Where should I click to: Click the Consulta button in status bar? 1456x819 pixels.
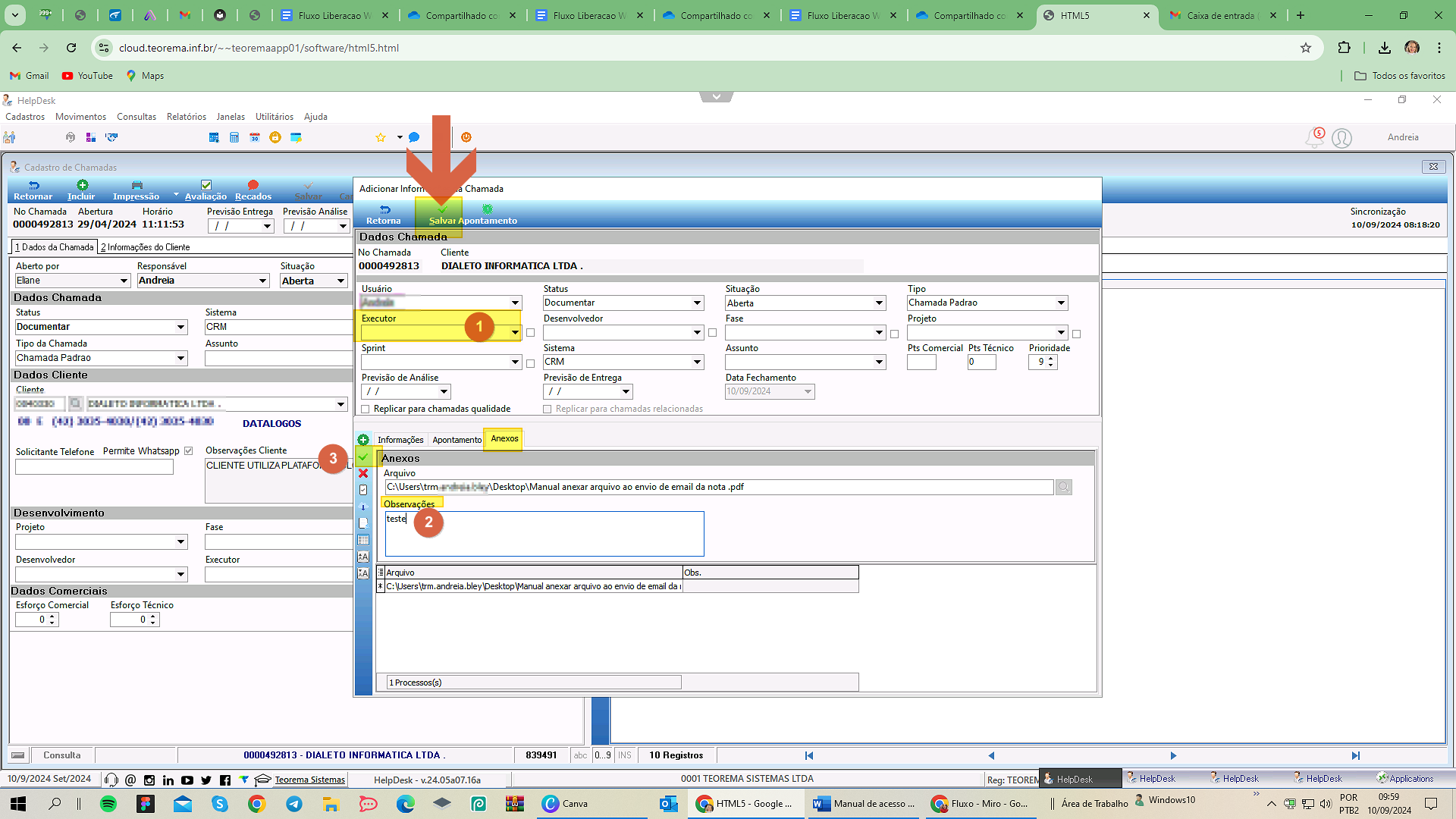coord(62,755)
